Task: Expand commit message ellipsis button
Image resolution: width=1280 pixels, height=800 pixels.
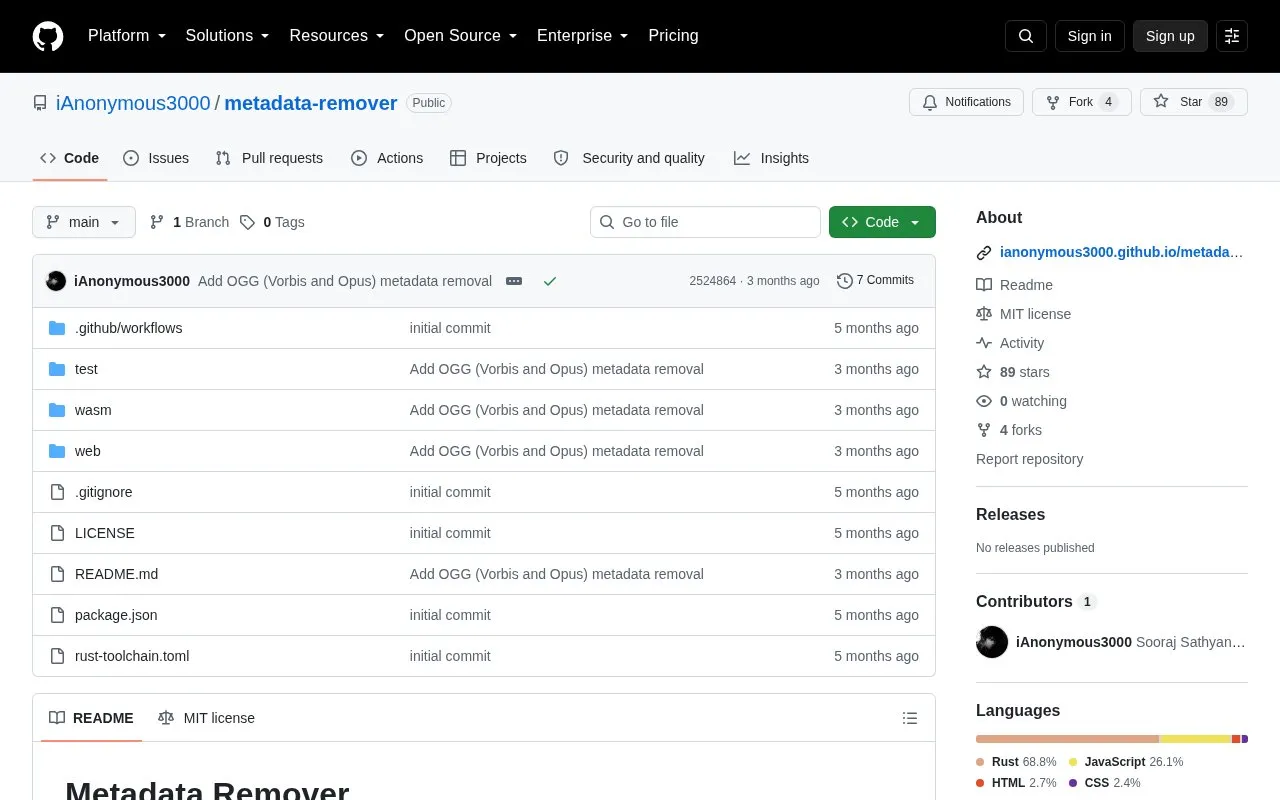Action: click(x=514, y=281)
